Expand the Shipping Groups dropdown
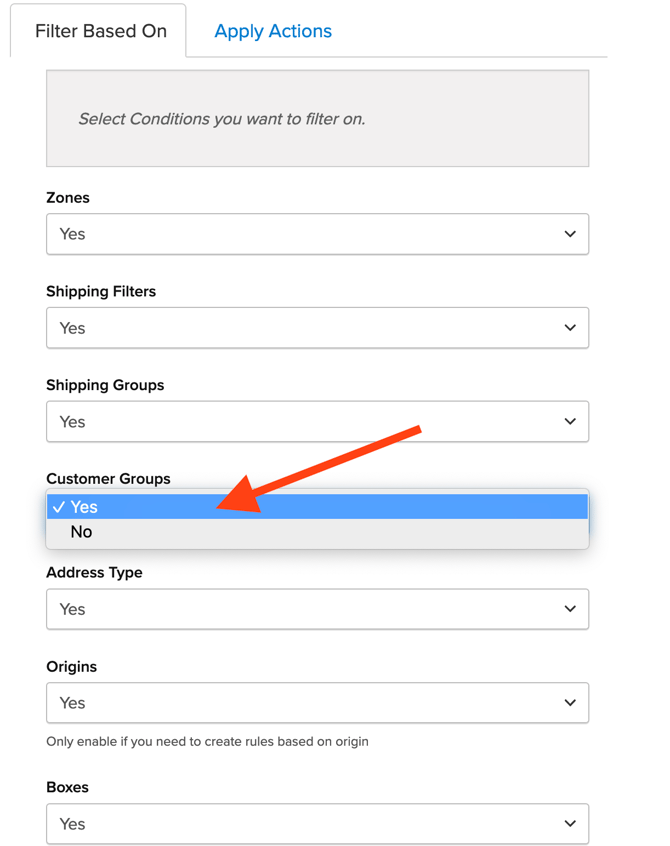Viewport: 670px width, 846px height. [317, 421]
